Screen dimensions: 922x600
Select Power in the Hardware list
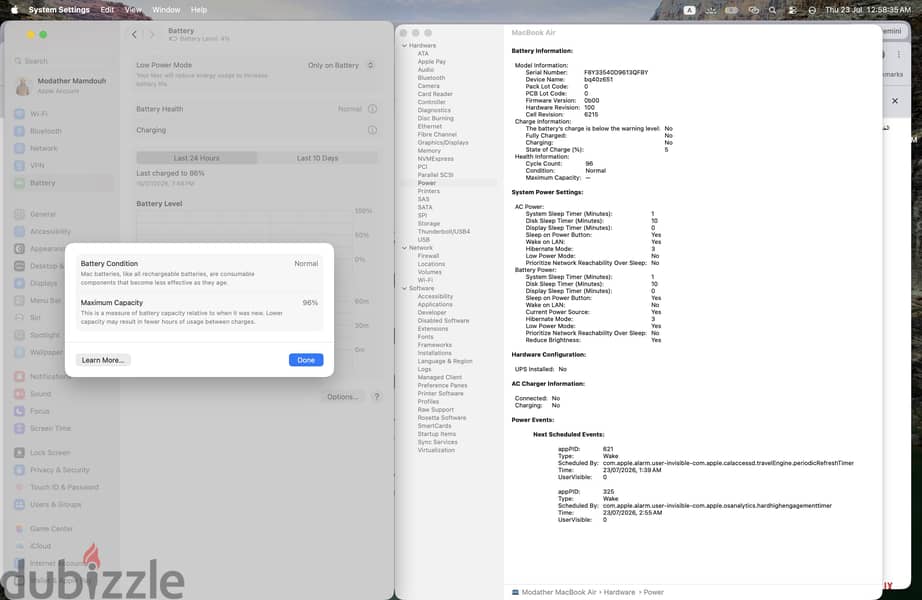[449, 183]
